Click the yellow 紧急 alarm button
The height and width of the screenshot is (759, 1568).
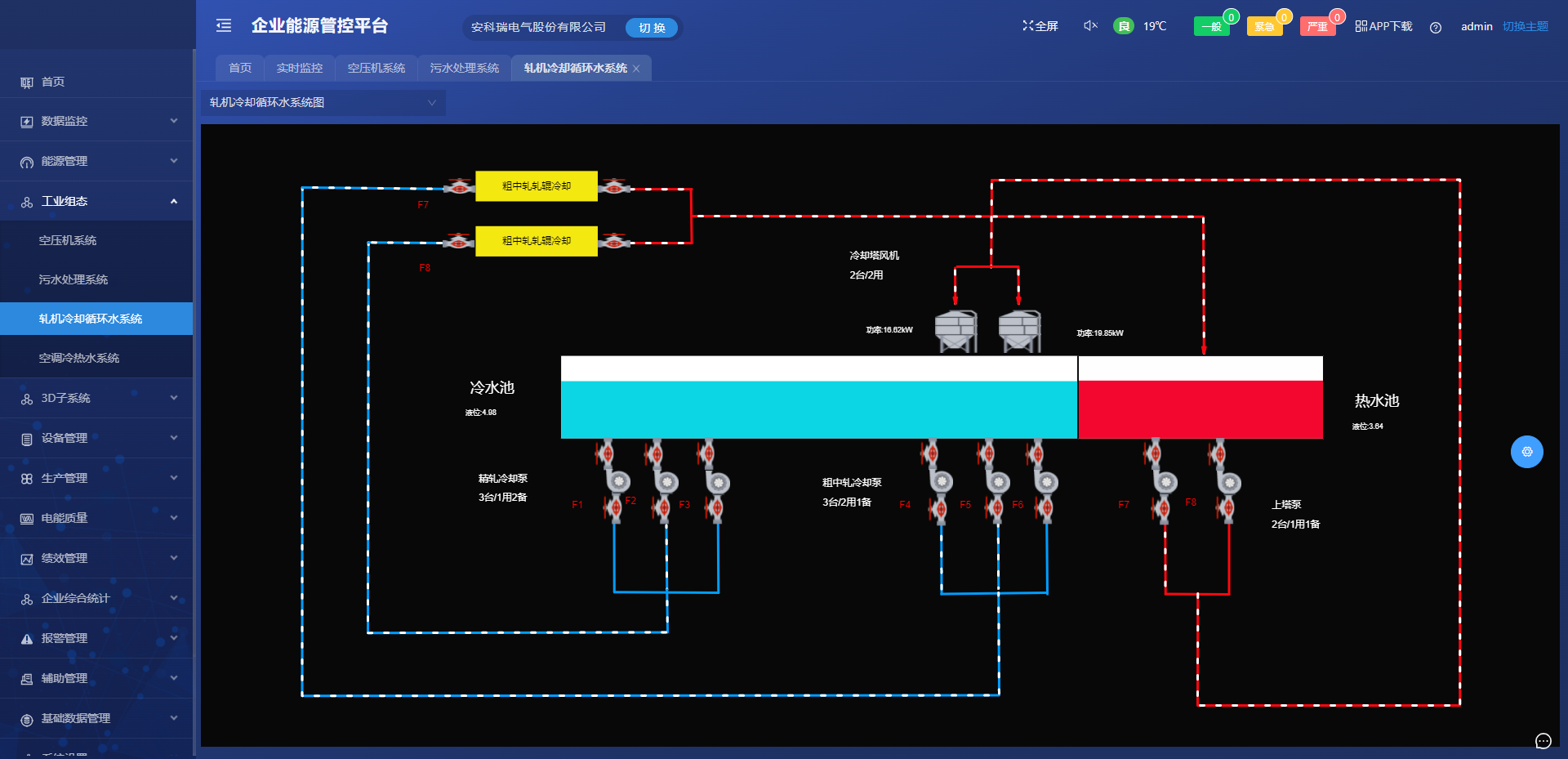(1265, 27)
